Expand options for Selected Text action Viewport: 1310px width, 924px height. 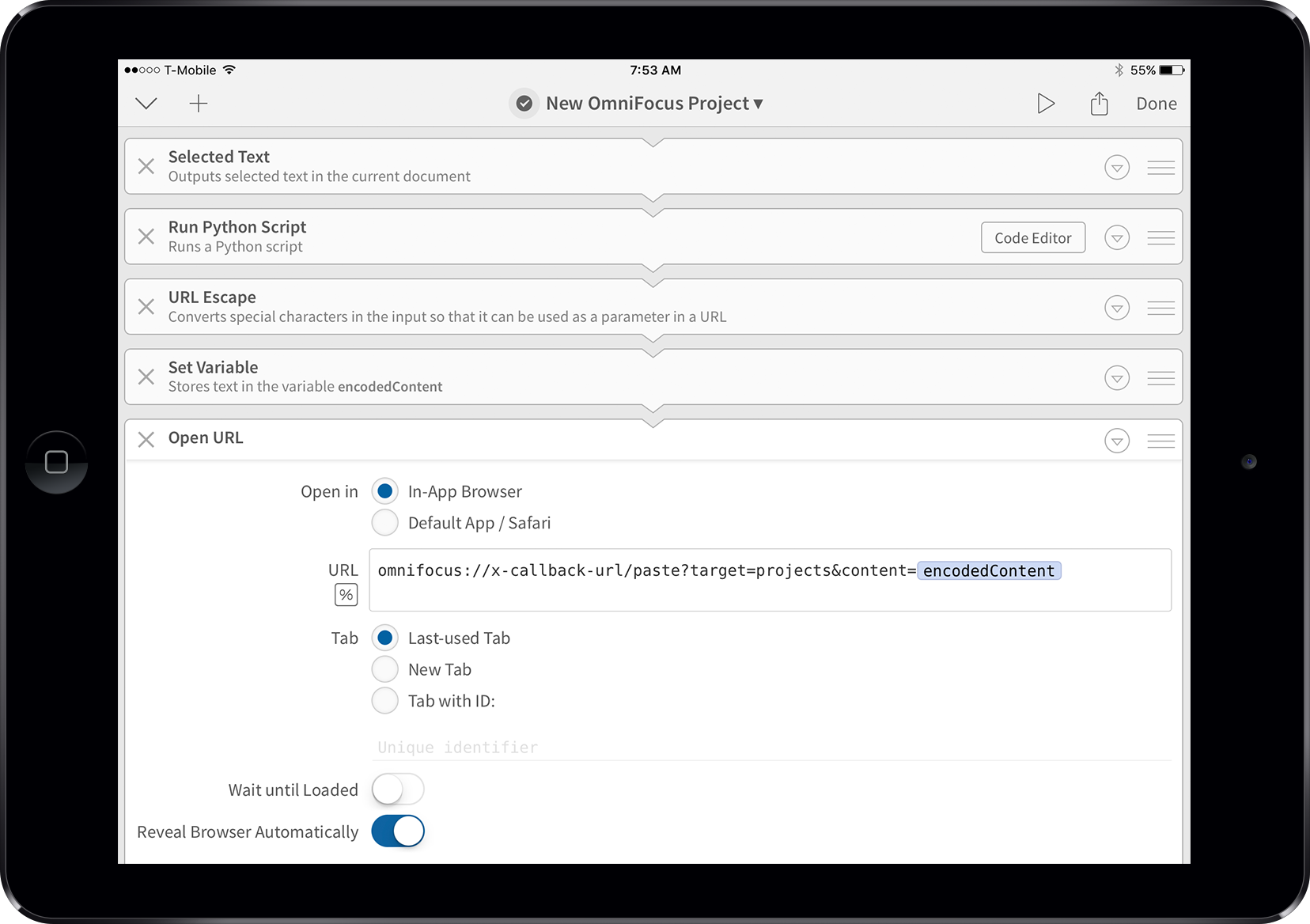tap(1117, 167)
